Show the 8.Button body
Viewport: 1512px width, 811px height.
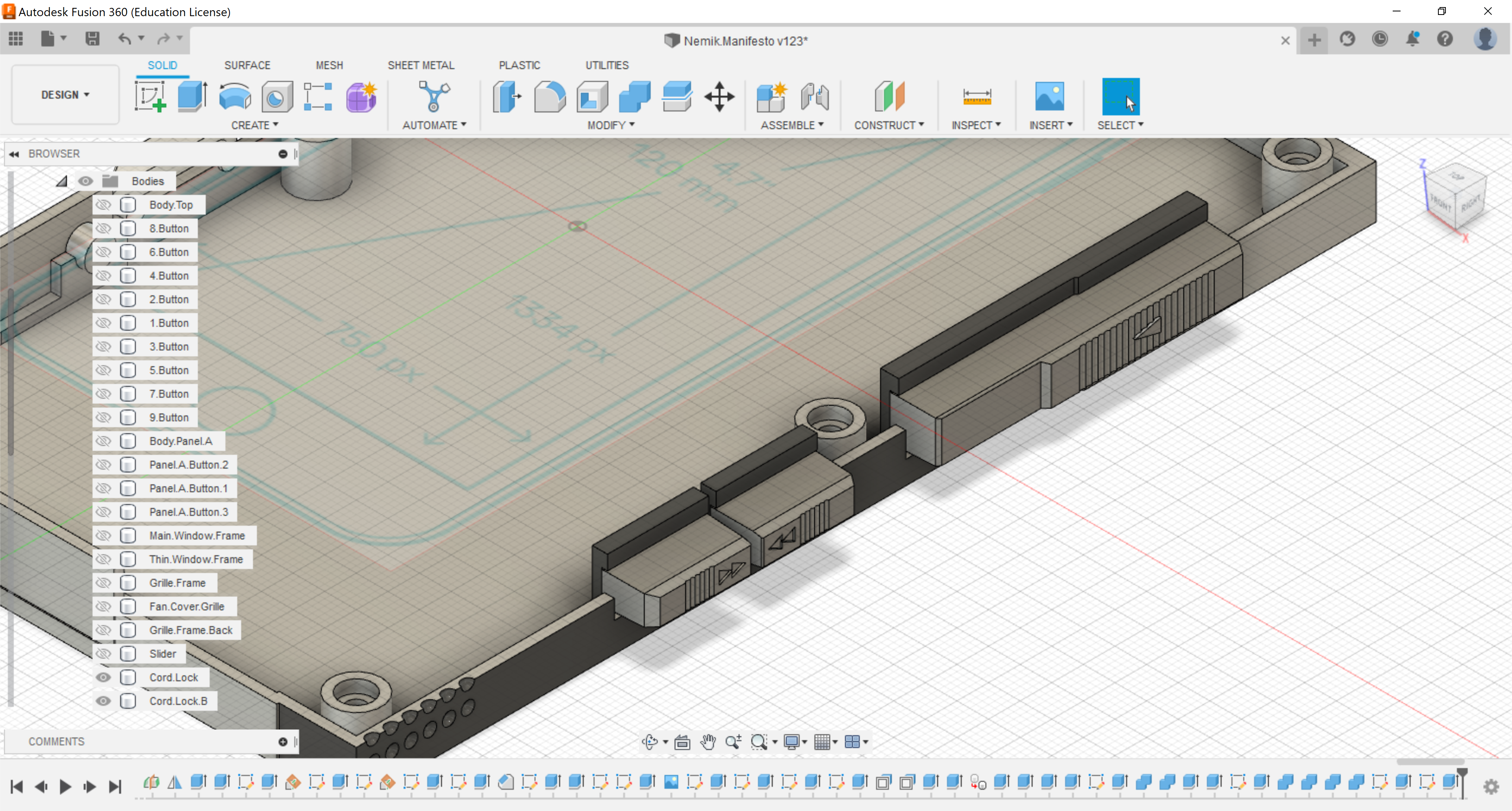point(103,228)
